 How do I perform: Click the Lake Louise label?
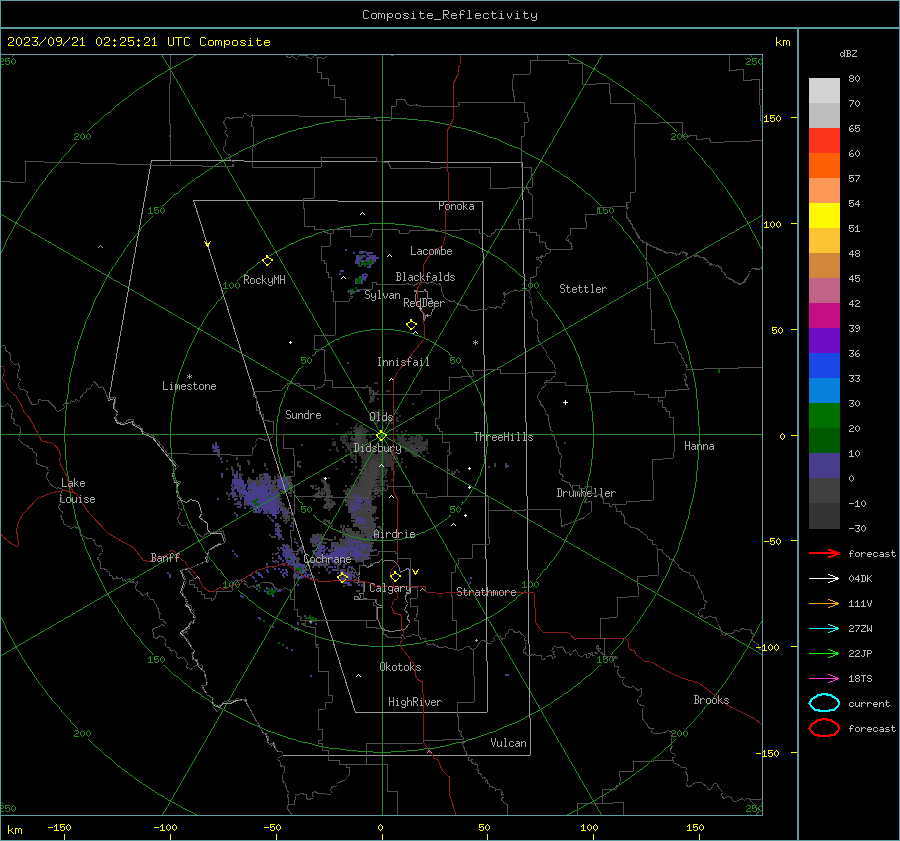77,491
